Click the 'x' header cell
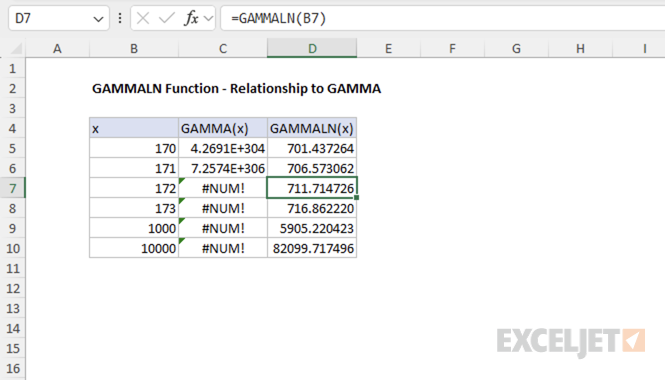665x380 pixels. coord(134,128)
